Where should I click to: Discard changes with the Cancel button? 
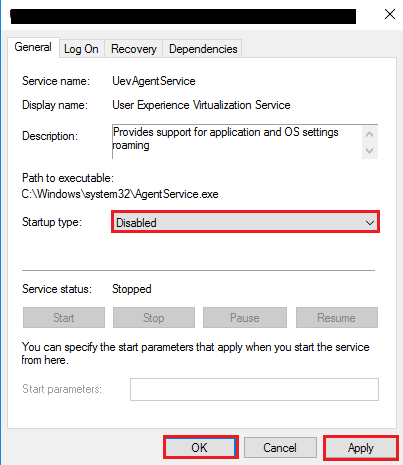[x=280, y=448]
